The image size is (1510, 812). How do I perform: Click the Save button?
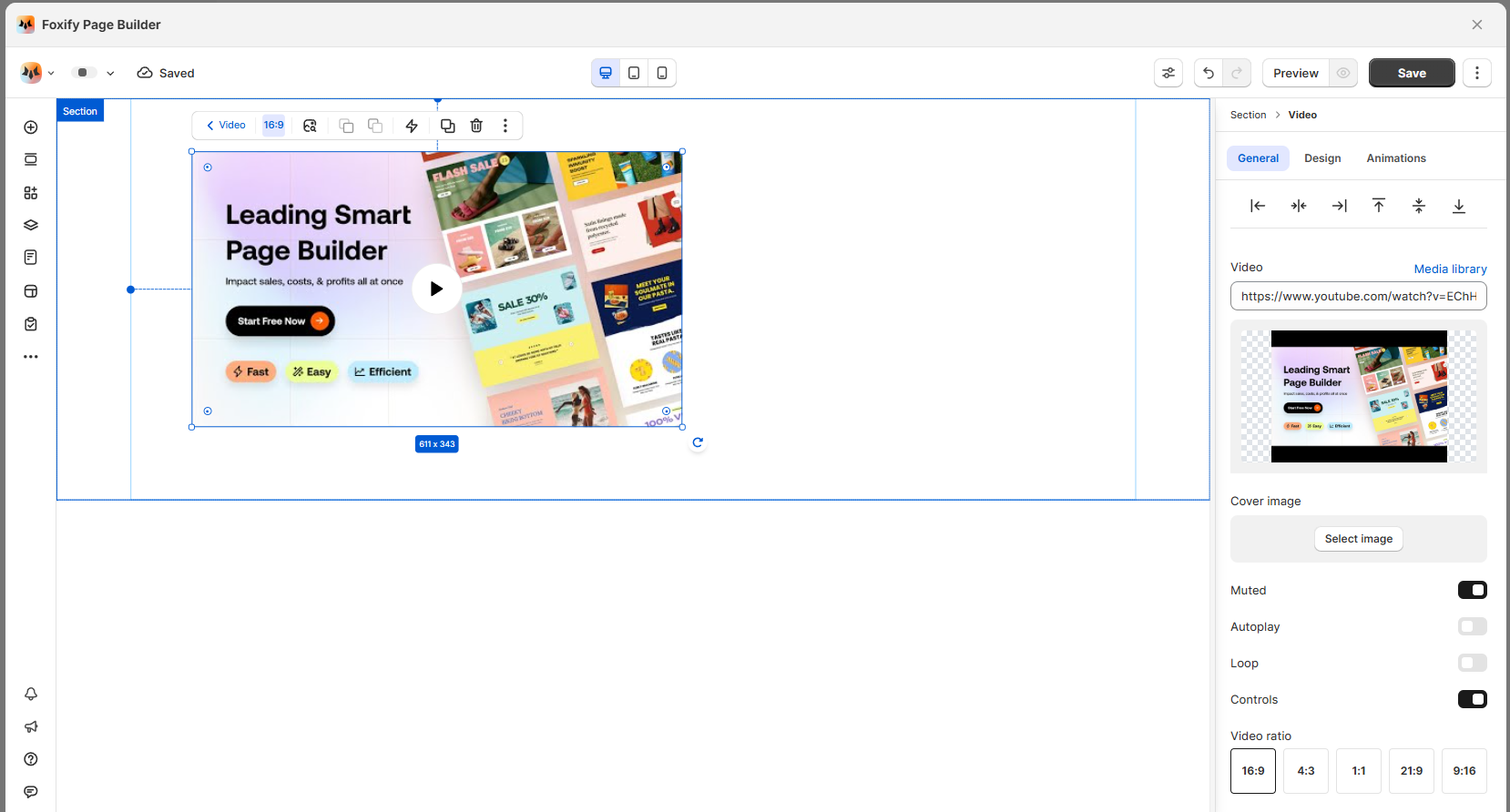pos(1412,73)
